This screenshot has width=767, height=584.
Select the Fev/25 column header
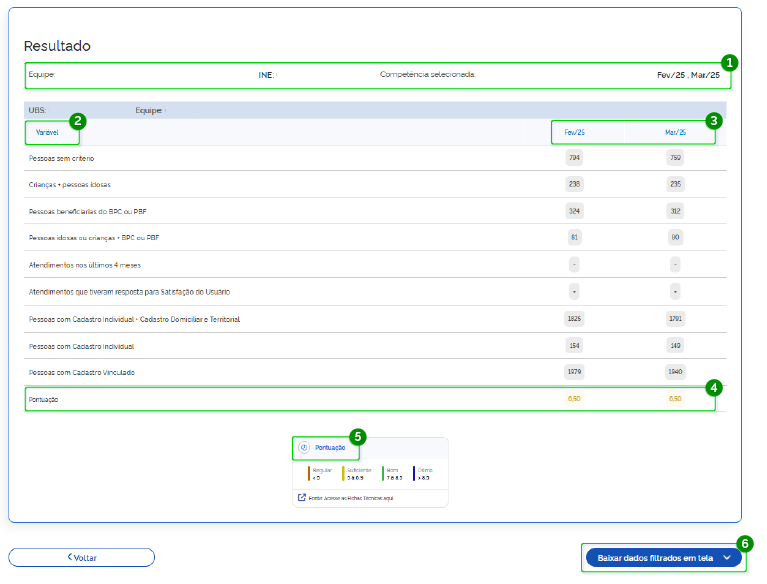[575, 132]
